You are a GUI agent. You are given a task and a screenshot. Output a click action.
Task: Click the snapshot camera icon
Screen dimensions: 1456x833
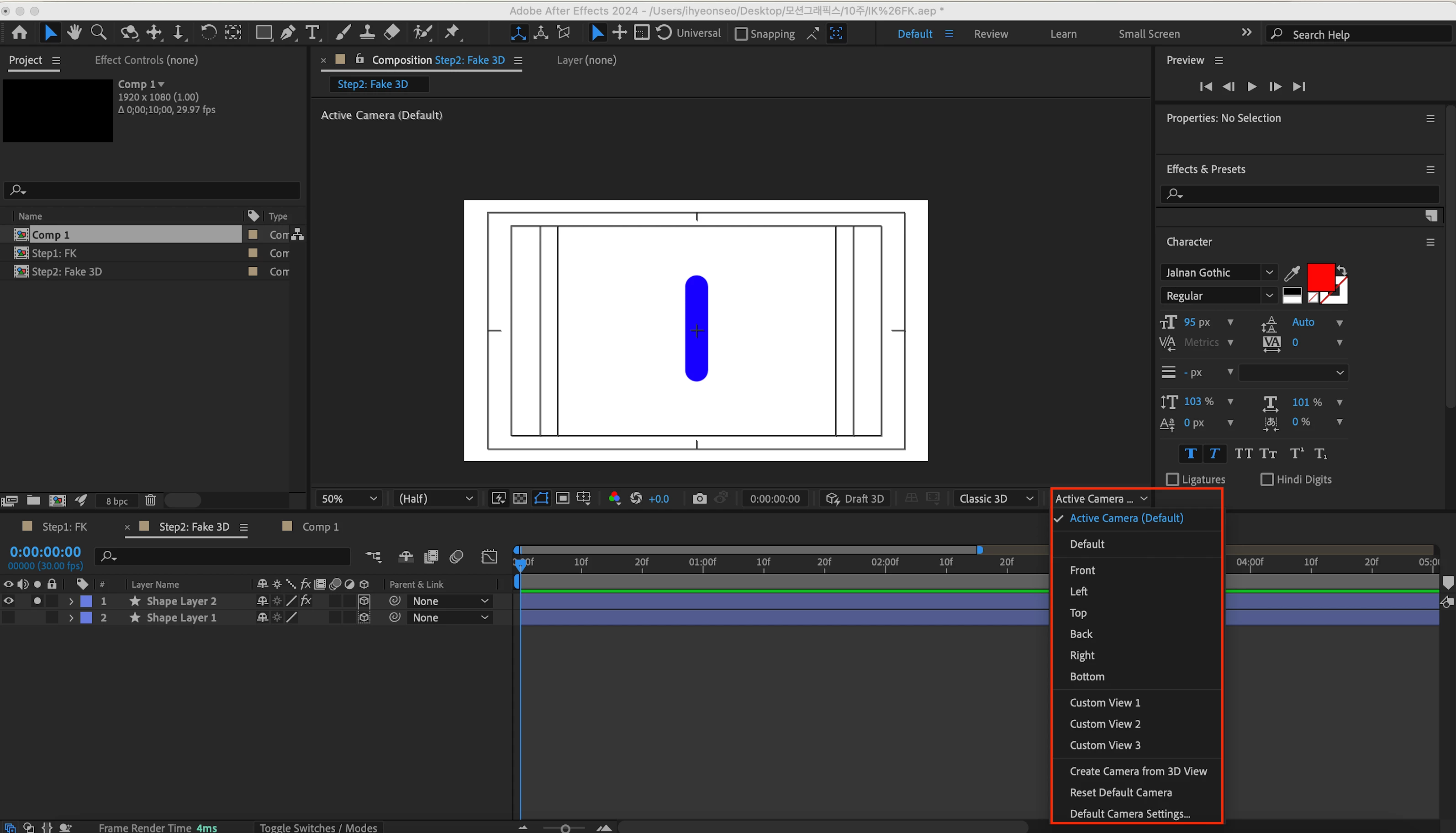tap(699, 498)
